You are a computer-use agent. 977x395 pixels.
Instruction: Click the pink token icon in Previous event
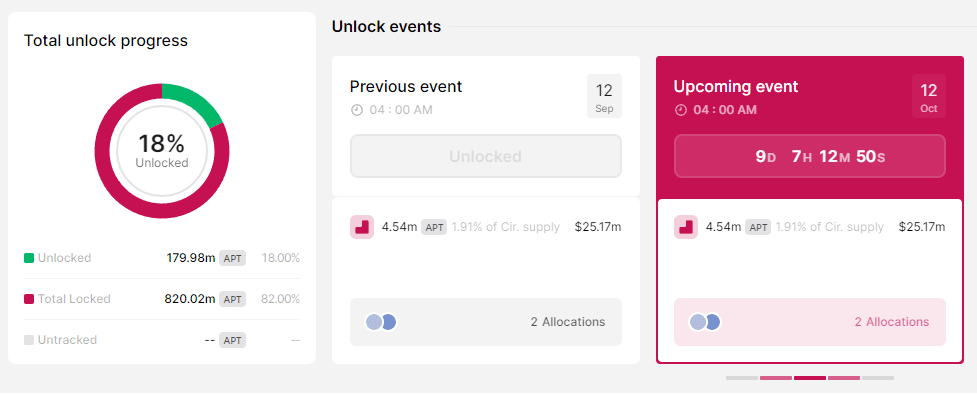tap(361, 227)
